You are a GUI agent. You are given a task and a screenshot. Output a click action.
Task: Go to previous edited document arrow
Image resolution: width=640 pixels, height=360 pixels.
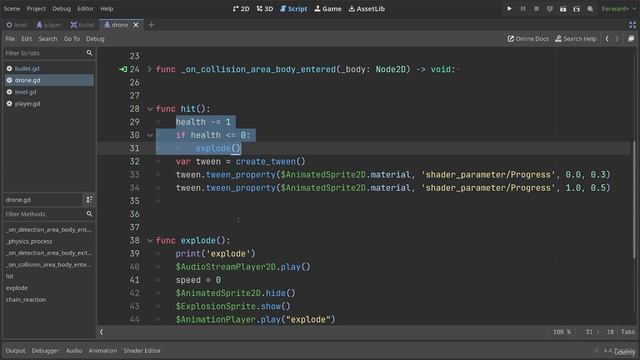[x=607, y=39]
